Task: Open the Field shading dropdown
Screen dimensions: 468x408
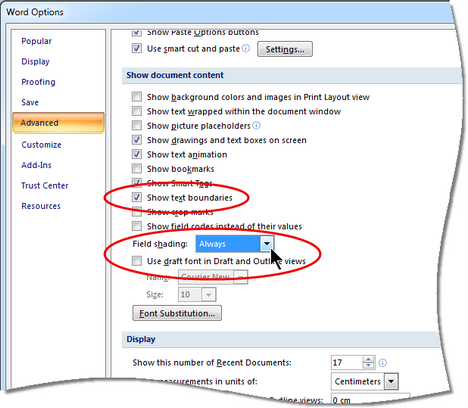Action: coord(267,244)
